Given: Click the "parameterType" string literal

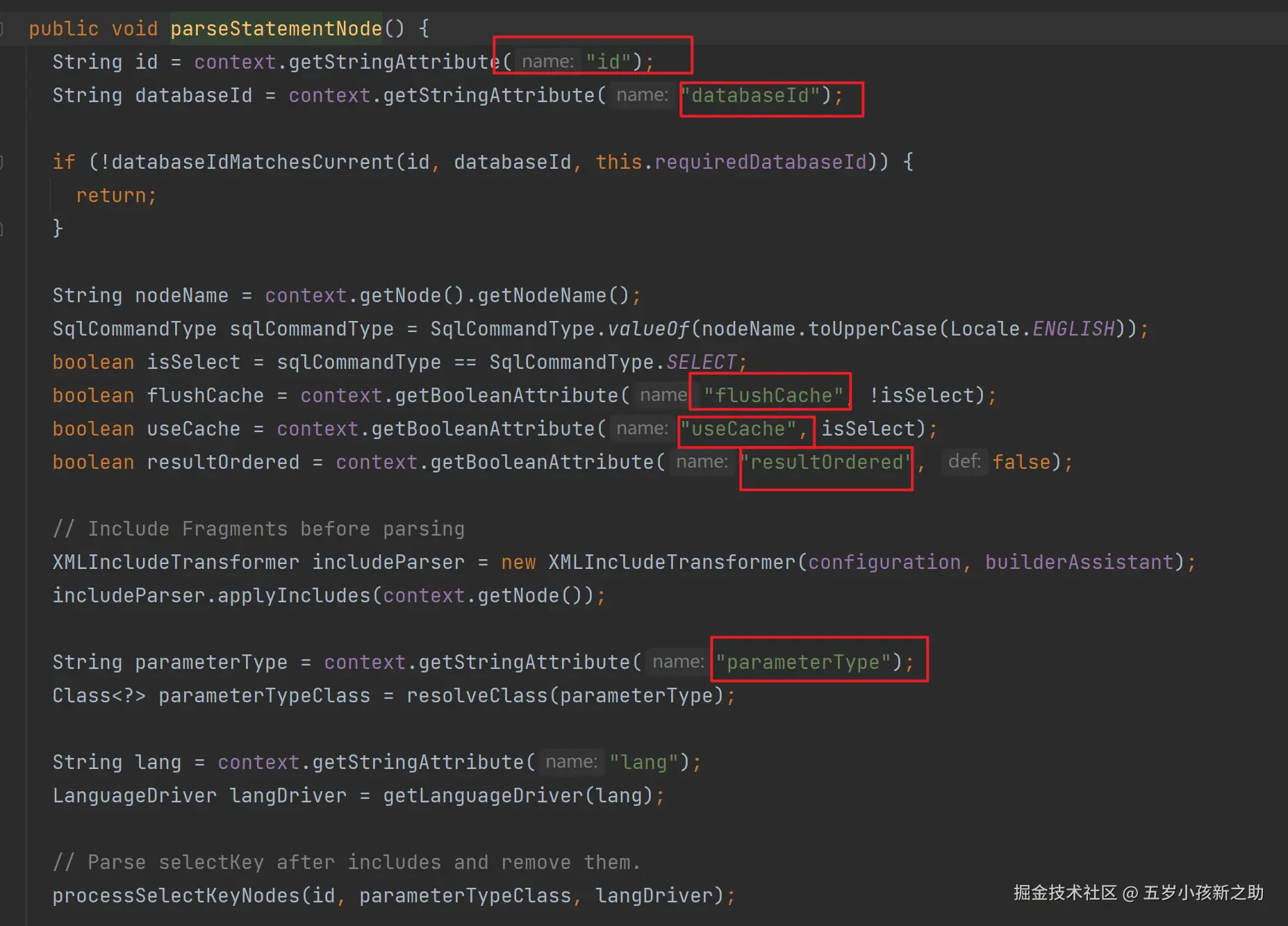Looking at the screenshot, I should pyautogui.click(x=803, y=662).
